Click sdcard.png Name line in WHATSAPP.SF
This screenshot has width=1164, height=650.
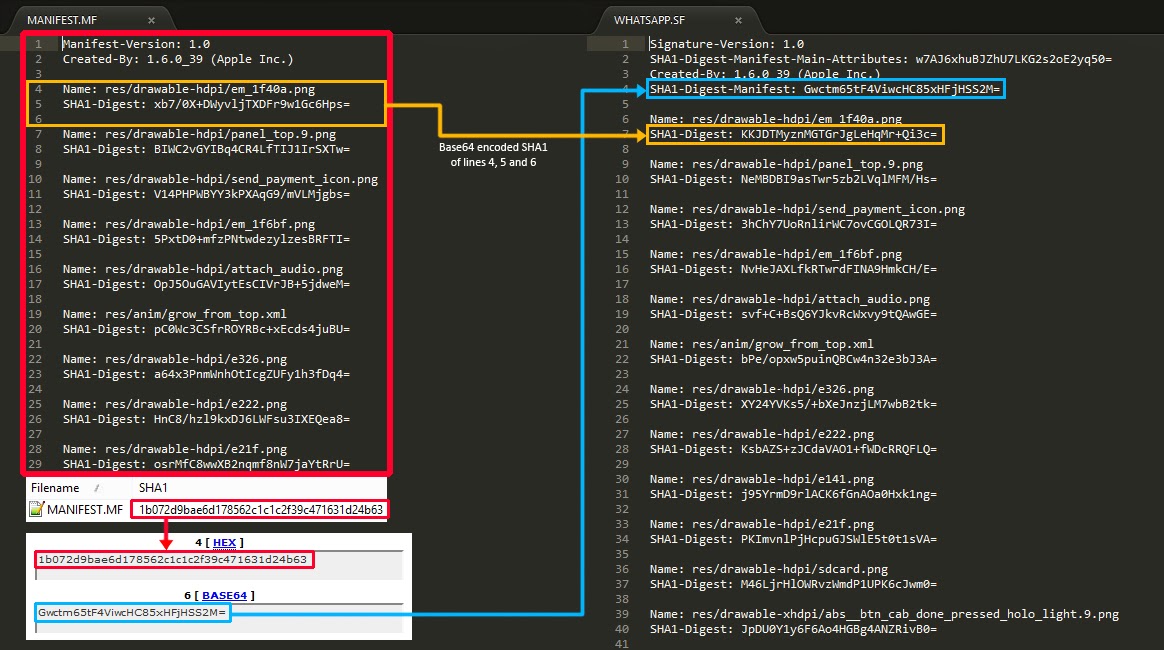(769, 569)
